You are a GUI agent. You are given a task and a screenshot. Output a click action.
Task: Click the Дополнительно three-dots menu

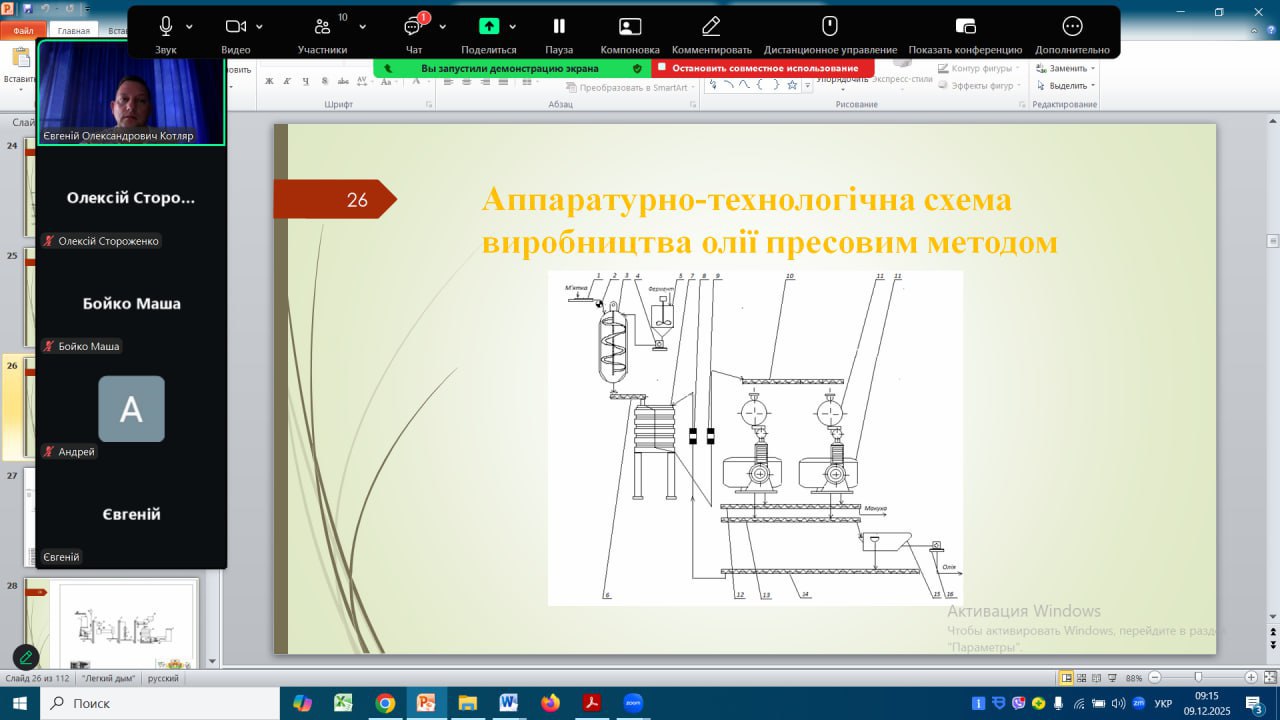(1072, 26)
